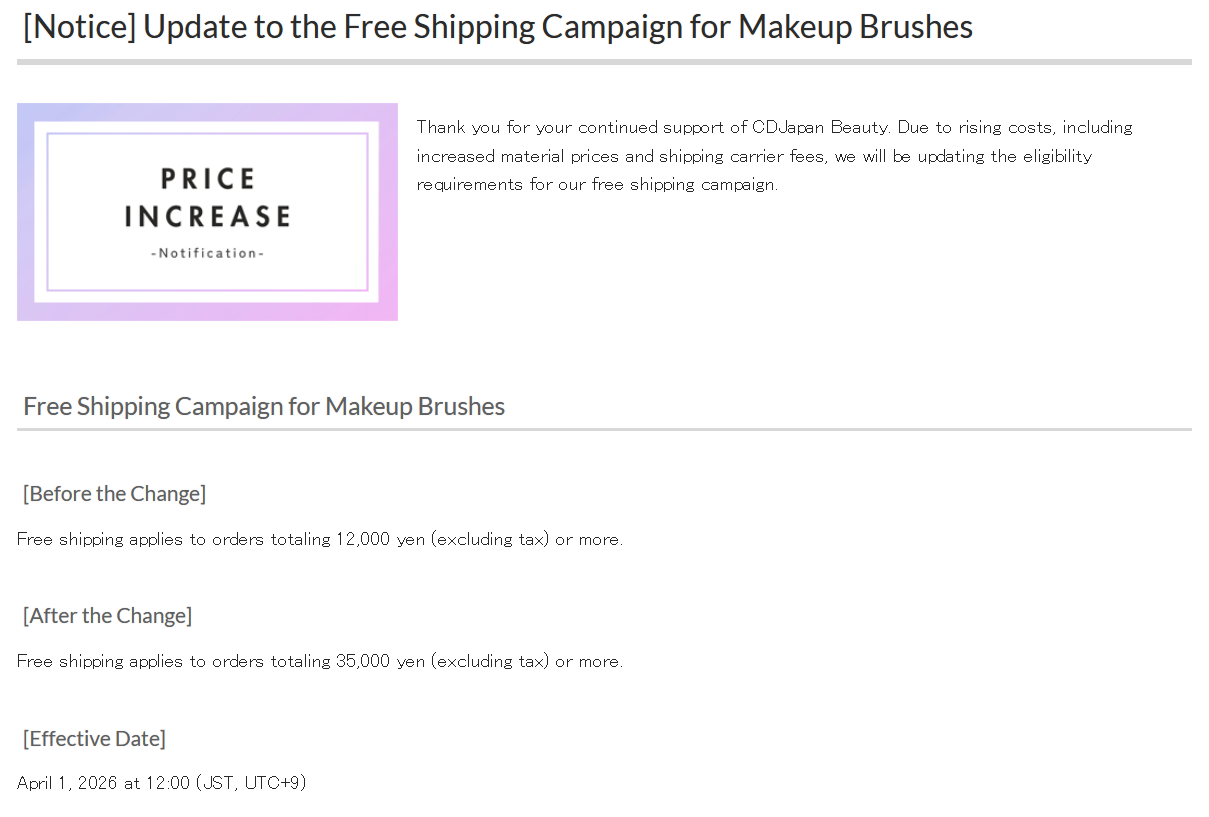Viewport: 1209px width, 817px height.
Task: Click the gray divider line under the page title
Action: click(x=604, y=62)
